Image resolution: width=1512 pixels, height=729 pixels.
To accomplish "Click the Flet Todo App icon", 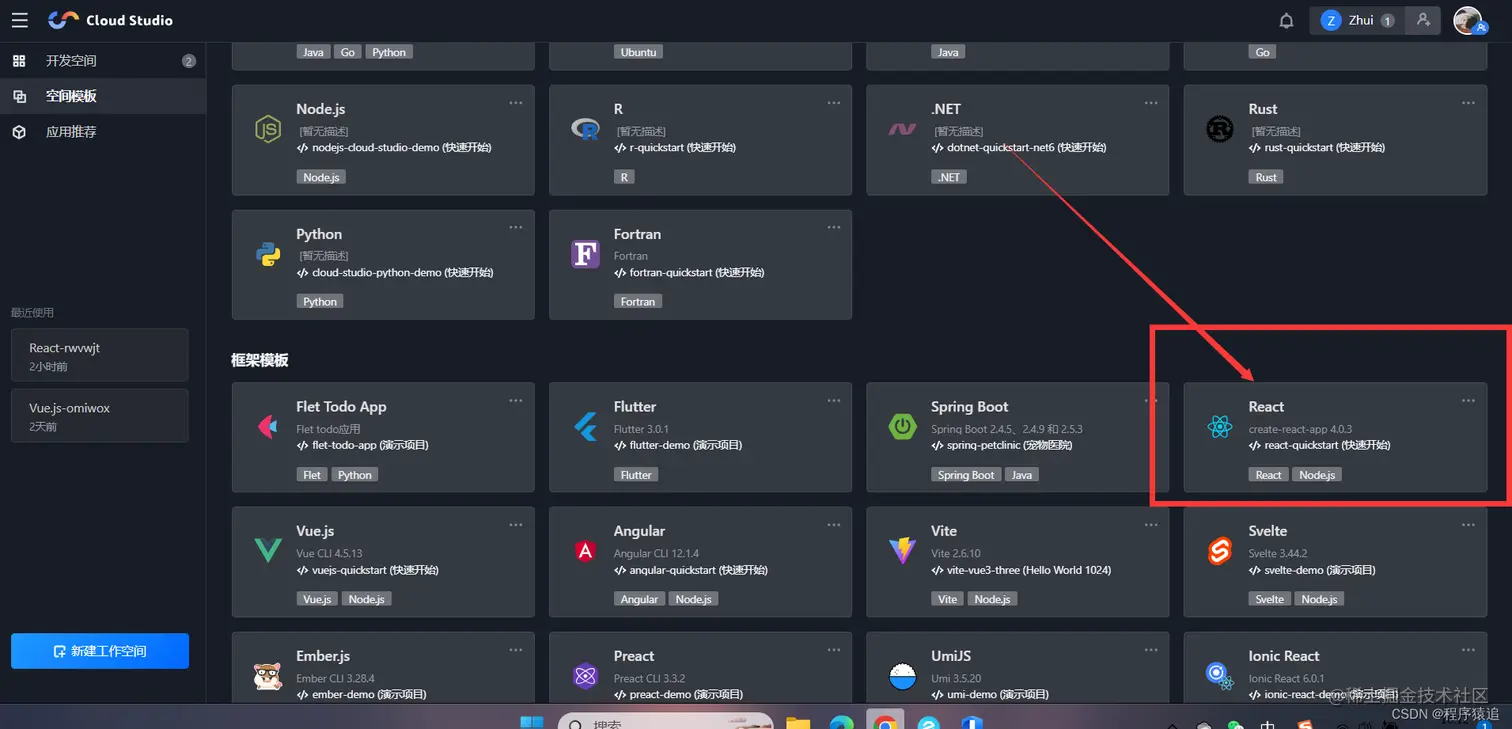I will 268,427.
